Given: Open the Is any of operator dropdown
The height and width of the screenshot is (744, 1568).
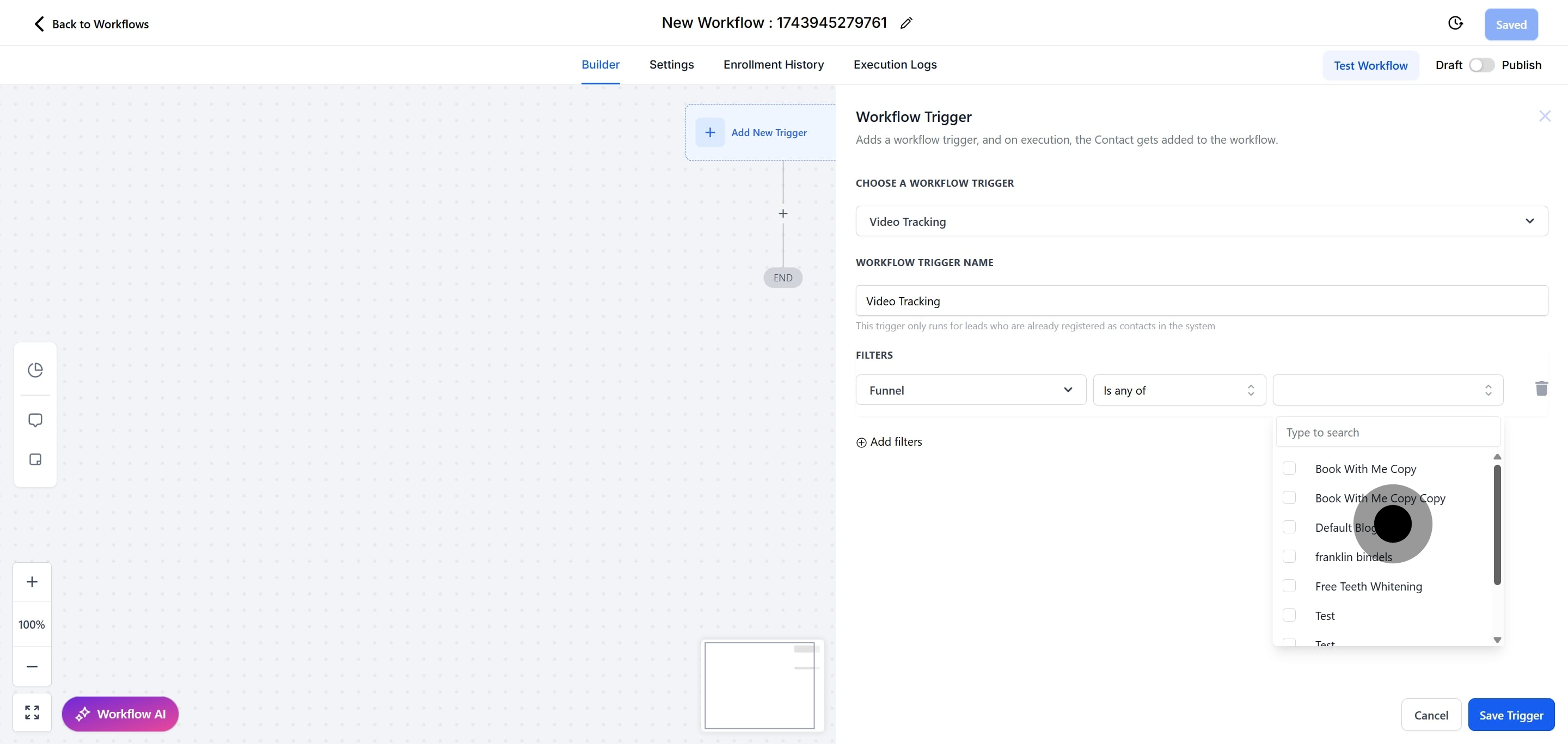Looking at the screenshot, I should 1179,389.
